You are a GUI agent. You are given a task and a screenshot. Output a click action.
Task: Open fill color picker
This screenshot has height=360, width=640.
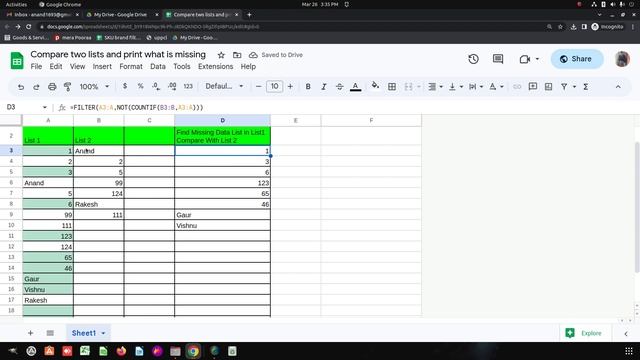[x=375, y=86]
